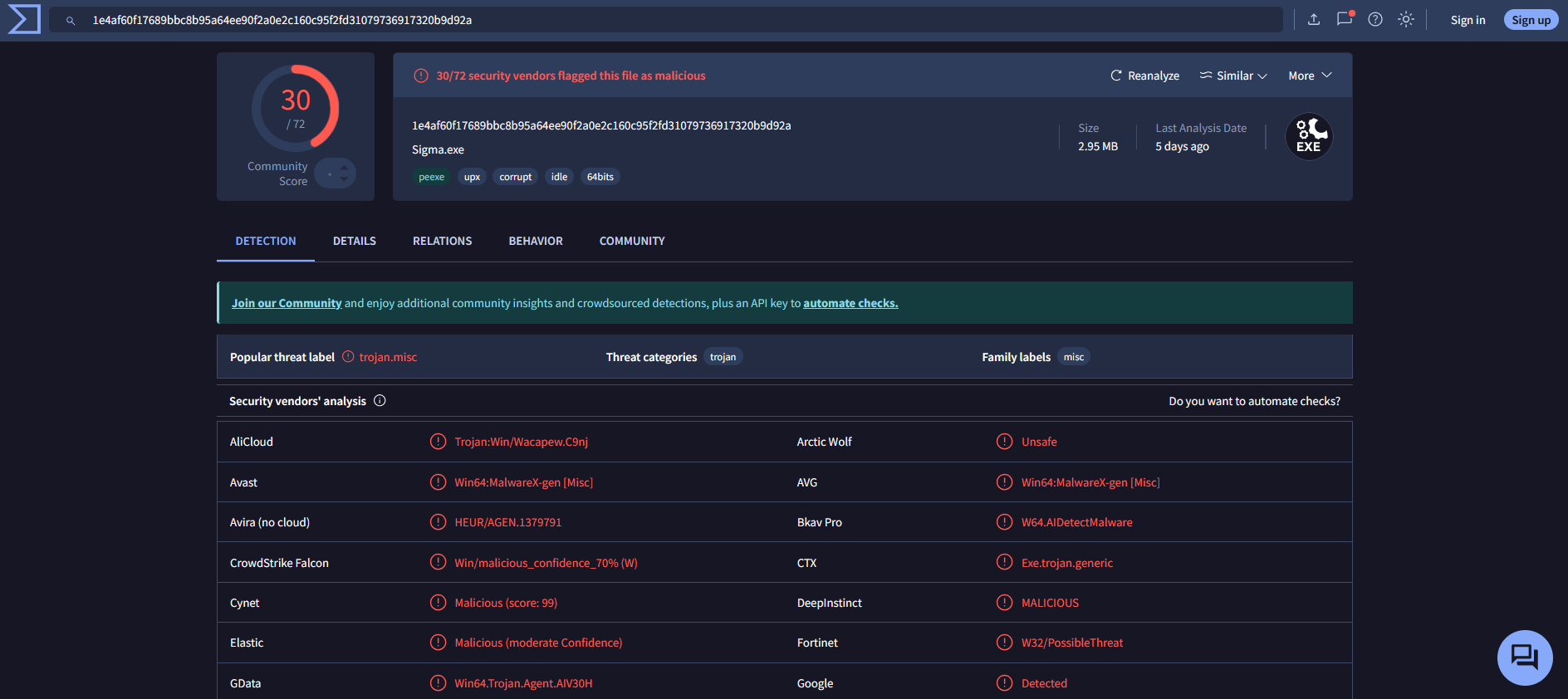Viewport: 1568px width, 699px height.
Task: Click Win/malicious_confidence_70% (W) text
Action: coord(546,563)
